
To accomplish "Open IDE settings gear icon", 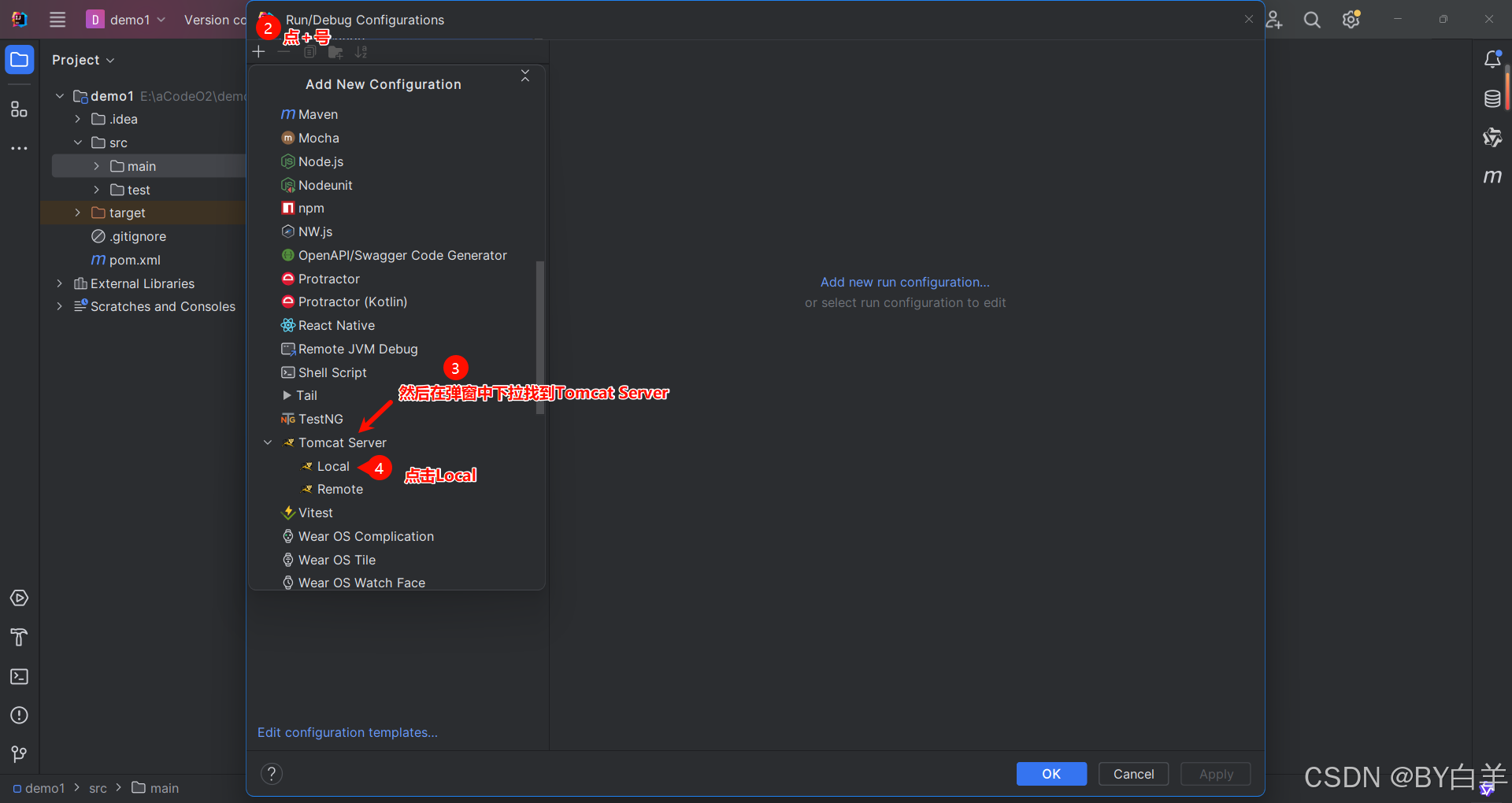I will (x=1351, y=20).
